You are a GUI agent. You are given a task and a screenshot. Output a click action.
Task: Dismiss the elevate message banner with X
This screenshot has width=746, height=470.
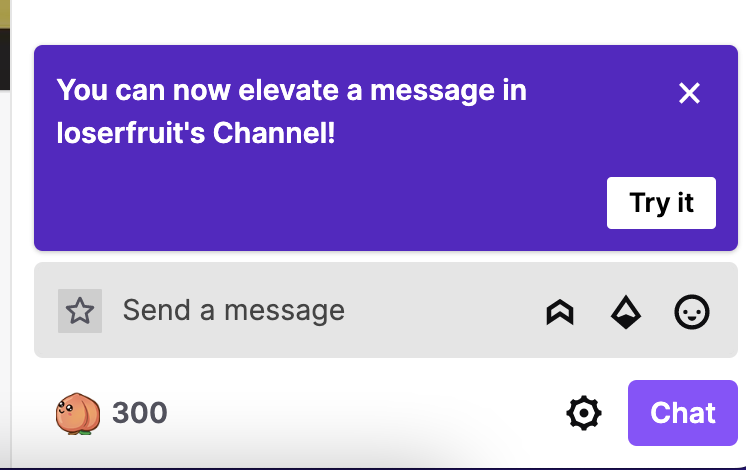(689, 94)
